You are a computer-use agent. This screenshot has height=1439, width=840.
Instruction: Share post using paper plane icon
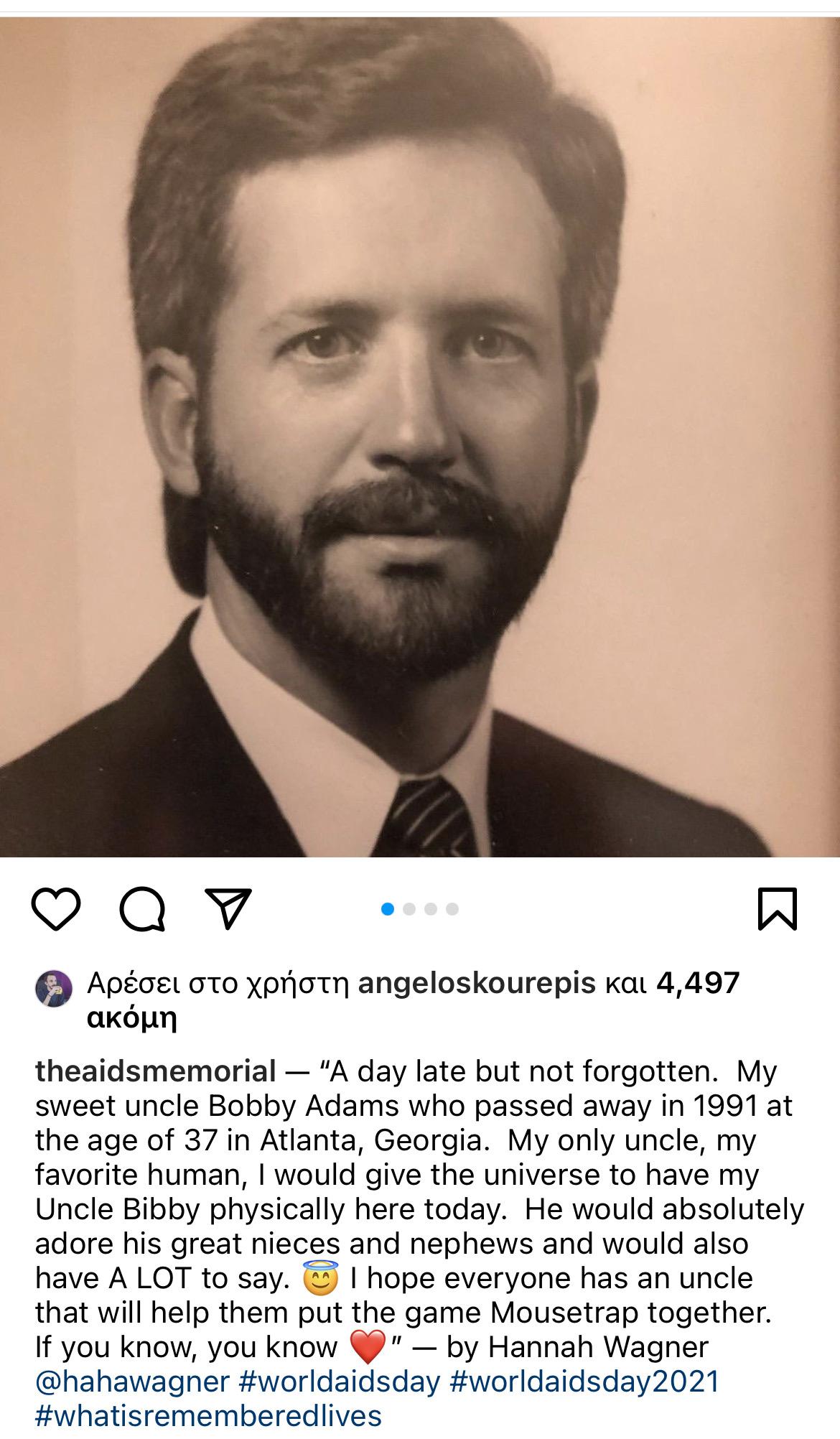[x=228, y=909]
